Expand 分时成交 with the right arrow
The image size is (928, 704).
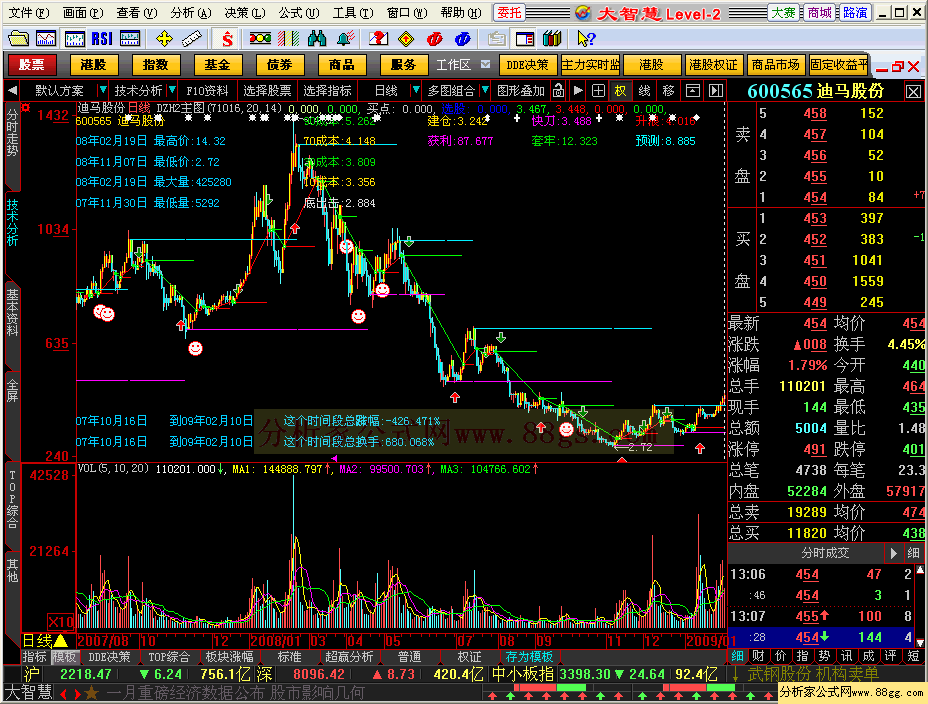893,553
